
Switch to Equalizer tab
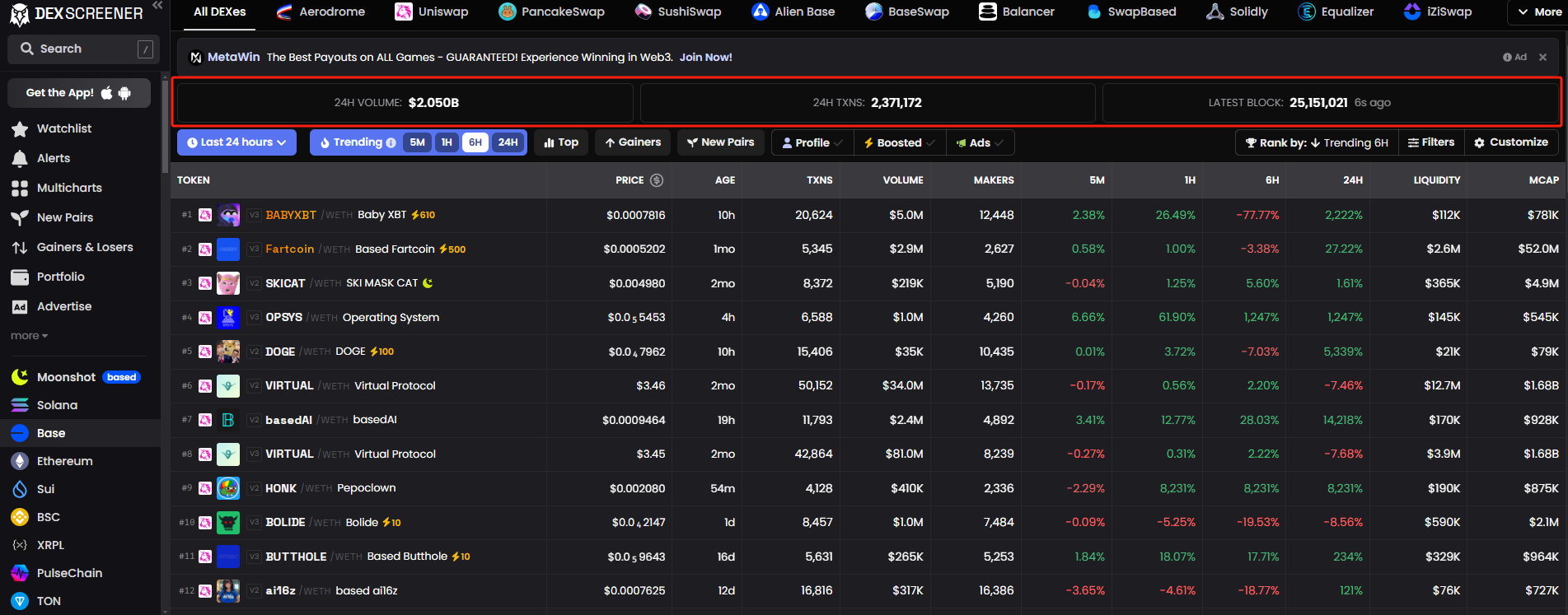1336,12
